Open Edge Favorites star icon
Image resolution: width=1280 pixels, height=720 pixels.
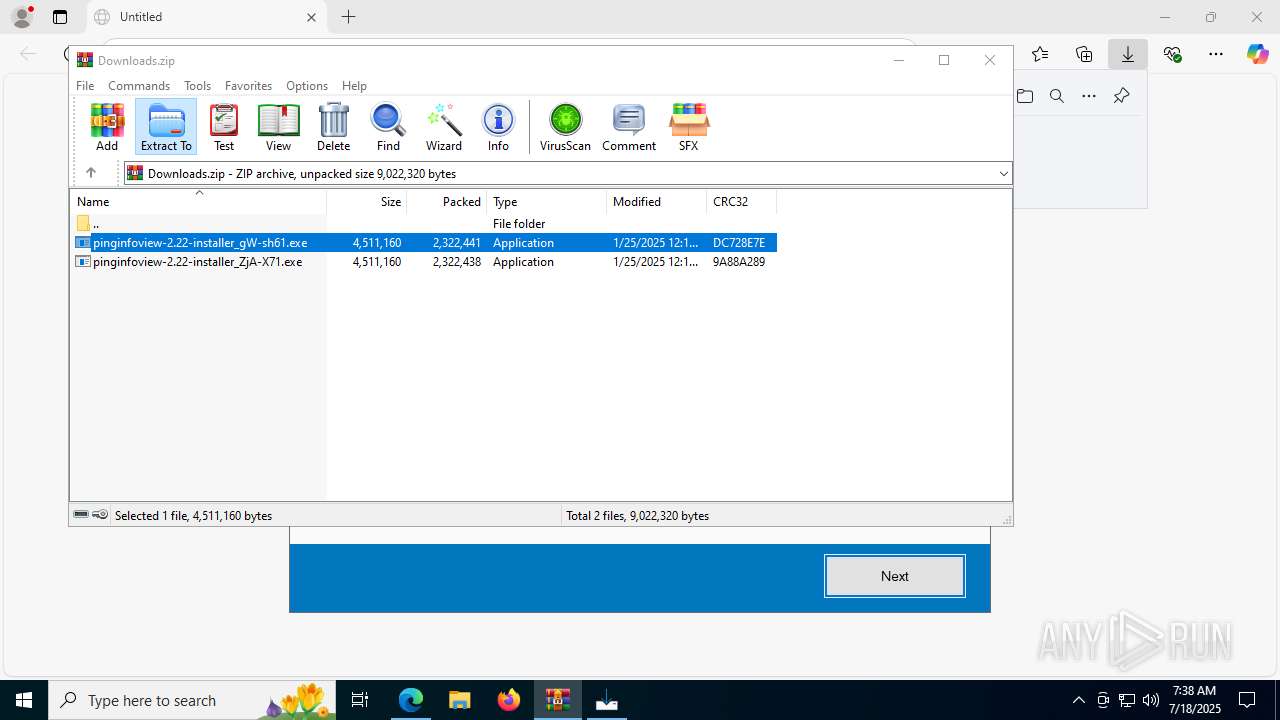pos(1040,54)
